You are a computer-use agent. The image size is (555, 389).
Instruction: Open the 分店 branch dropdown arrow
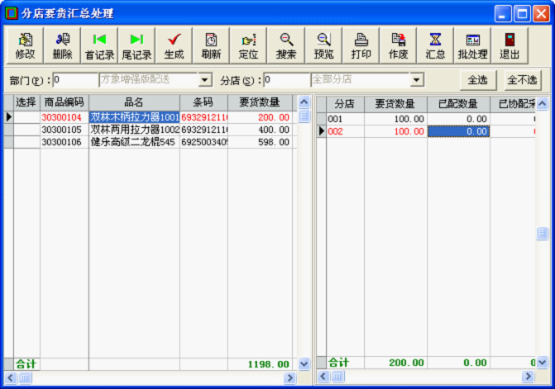(417, 80)
